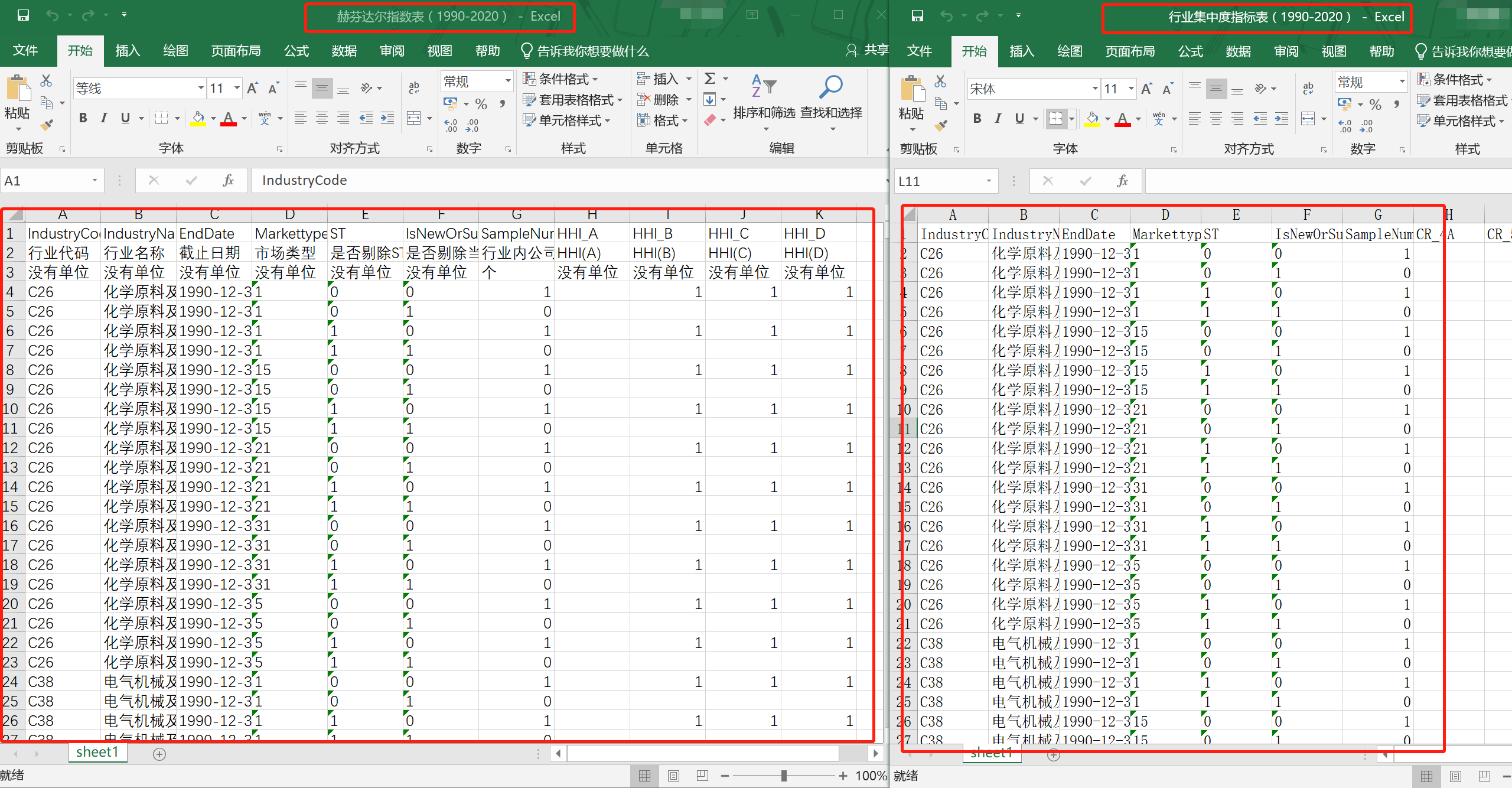
Task: Click Insert Function fx in left window
Action: click(228, 180)
